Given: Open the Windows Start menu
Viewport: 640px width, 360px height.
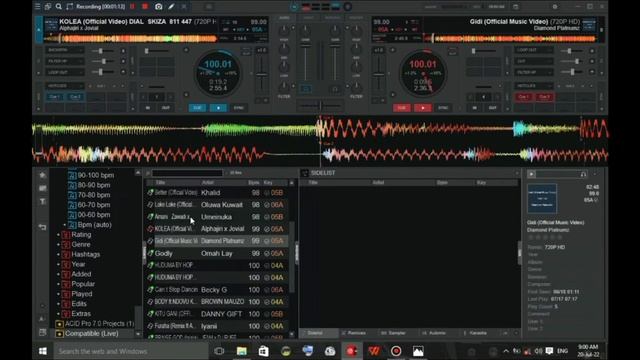Looking at the screenshot, I should tap(42, 351).
